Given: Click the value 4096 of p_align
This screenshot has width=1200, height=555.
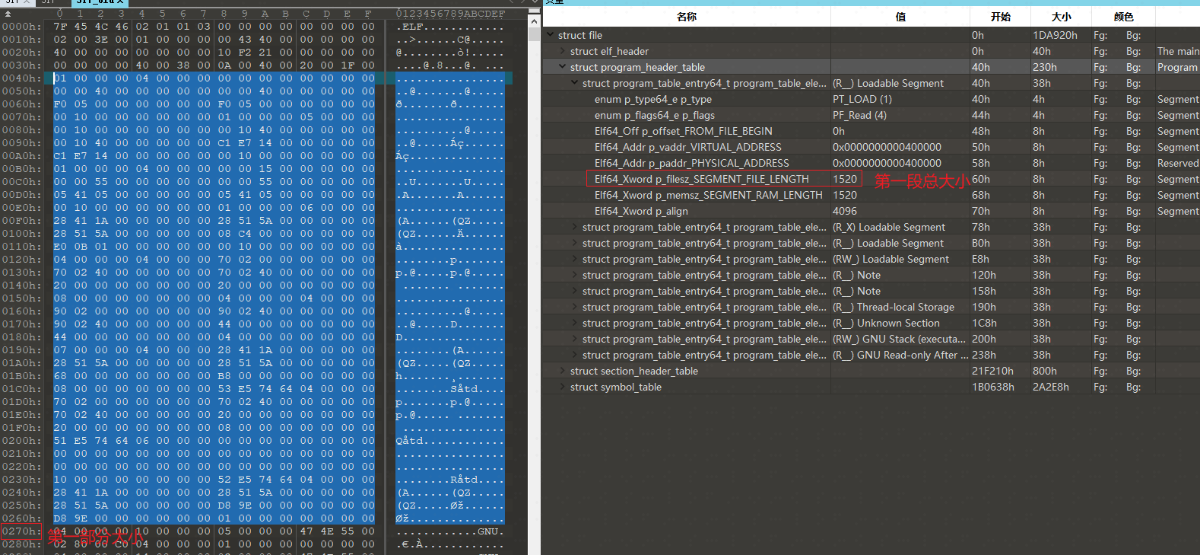Looking at the screenshot, I should pos(844,211).
